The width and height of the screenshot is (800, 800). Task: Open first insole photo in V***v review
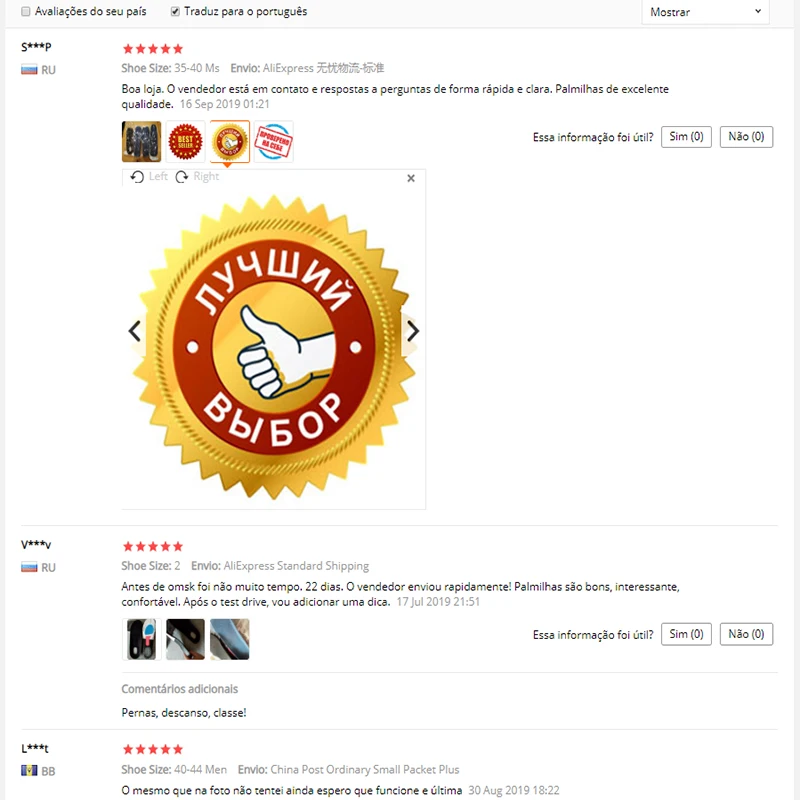(x=141, y=639)
